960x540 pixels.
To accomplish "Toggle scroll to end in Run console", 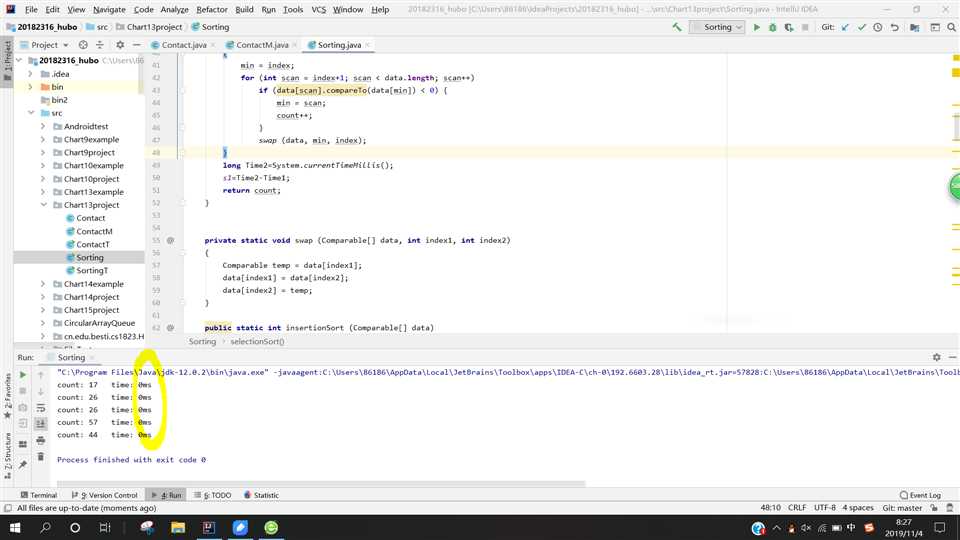I will pos(40,424).
